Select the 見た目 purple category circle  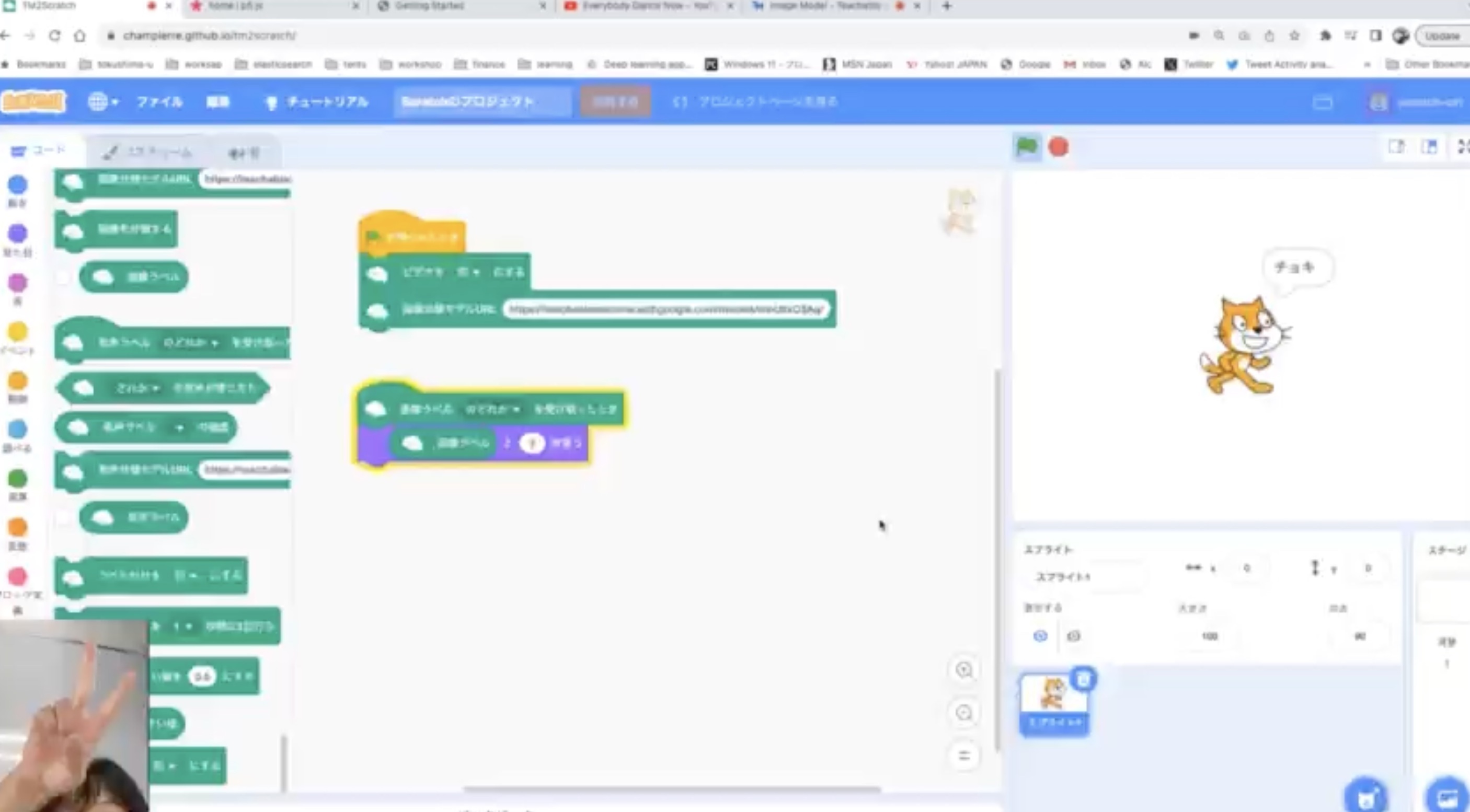click(18, 233)
